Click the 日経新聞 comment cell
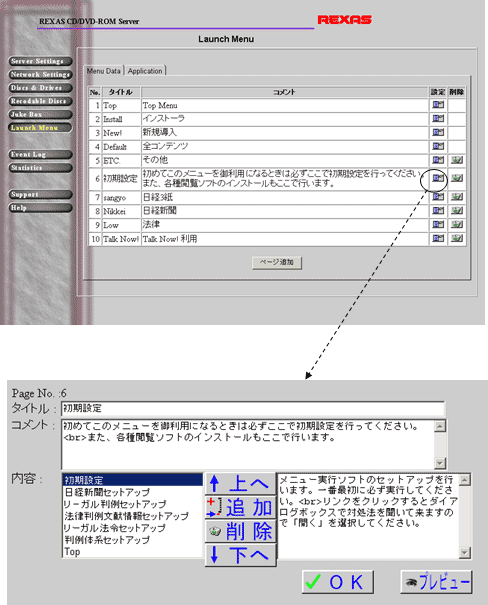The image size is (488, 605). 285,211
